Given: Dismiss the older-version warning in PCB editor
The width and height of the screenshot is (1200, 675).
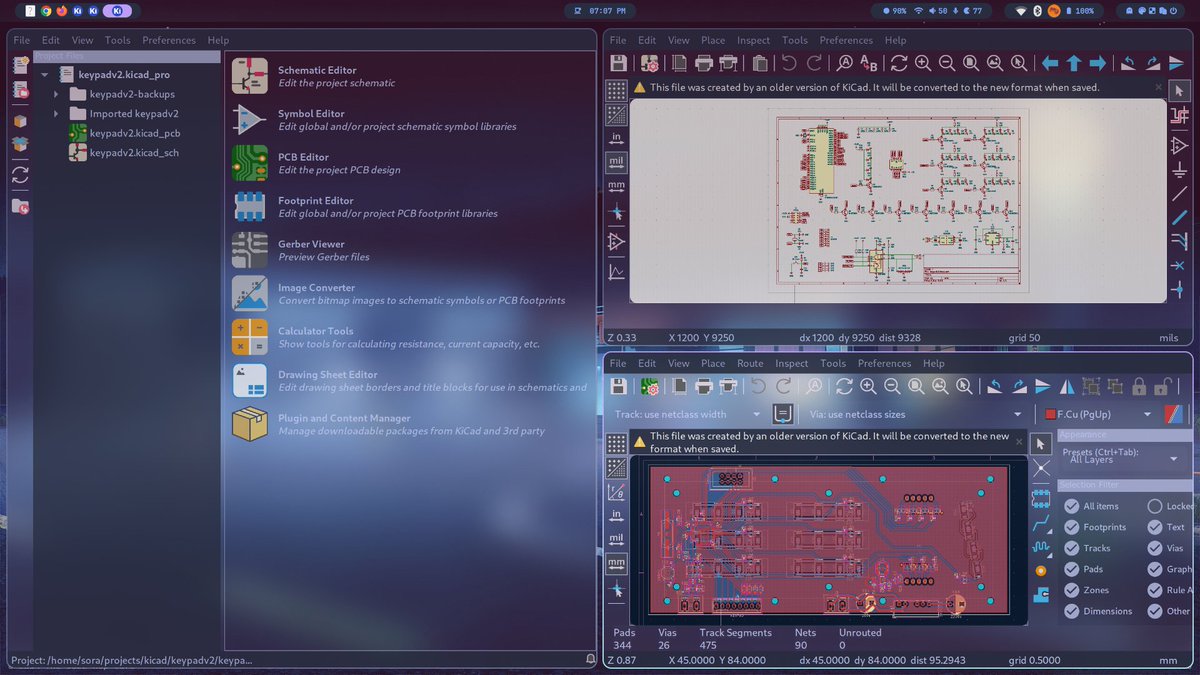Looking at the screenshot, I should point(1019,441).
